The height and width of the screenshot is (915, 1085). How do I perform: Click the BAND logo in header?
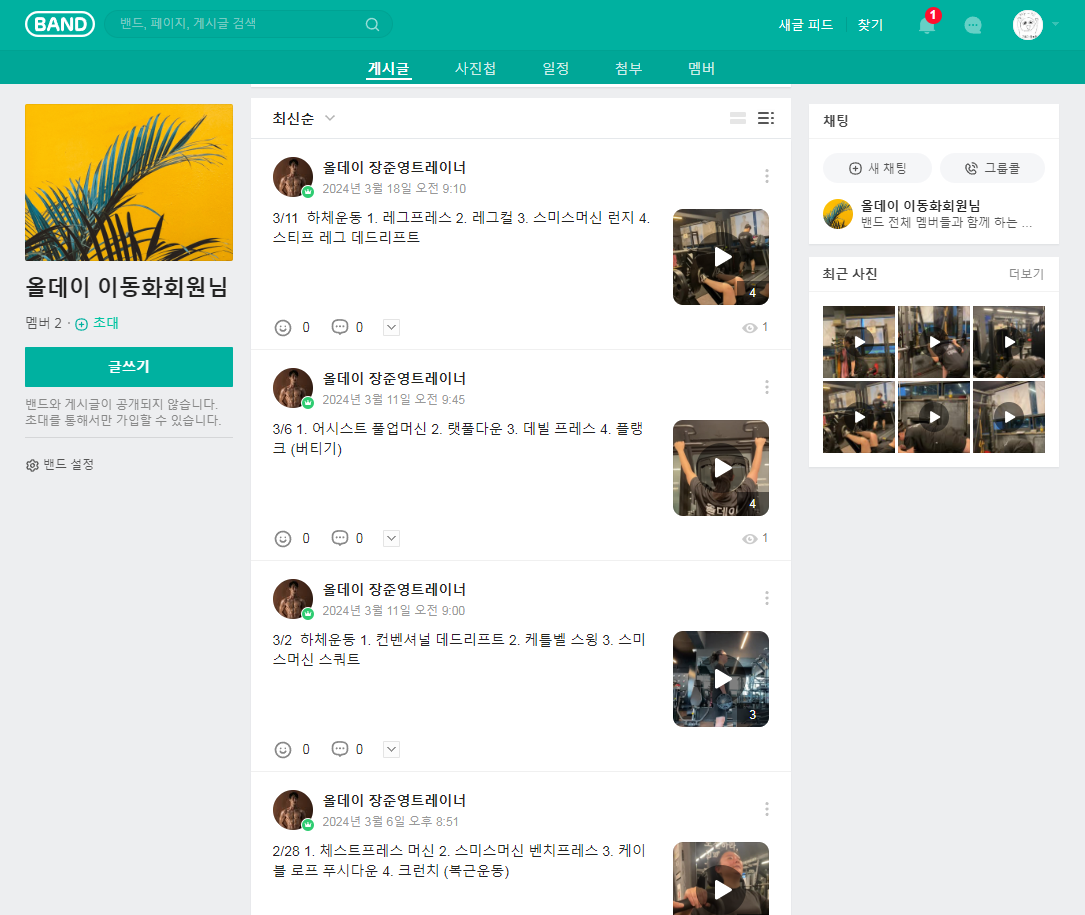pyautogui.click(x=59, y=25)
